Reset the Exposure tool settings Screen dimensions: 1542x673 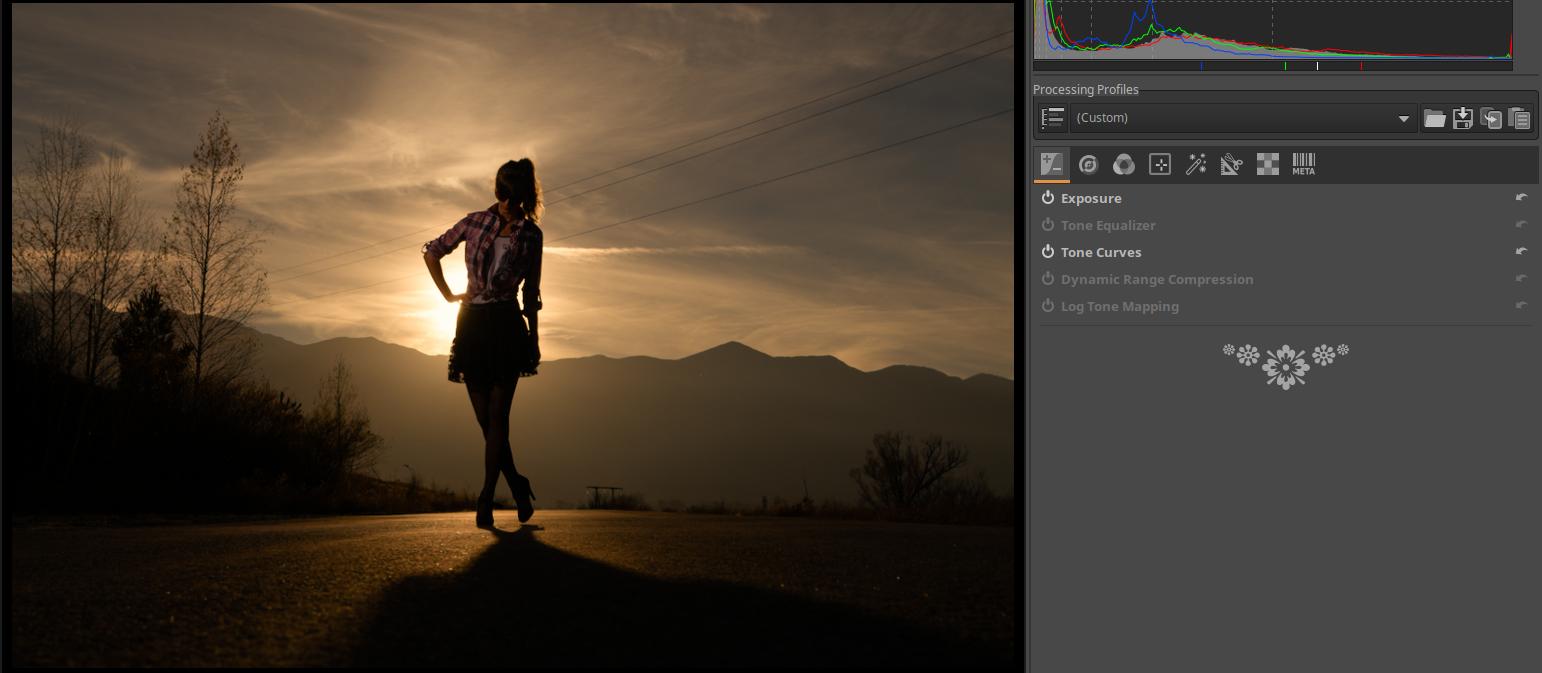(1521, 198)
